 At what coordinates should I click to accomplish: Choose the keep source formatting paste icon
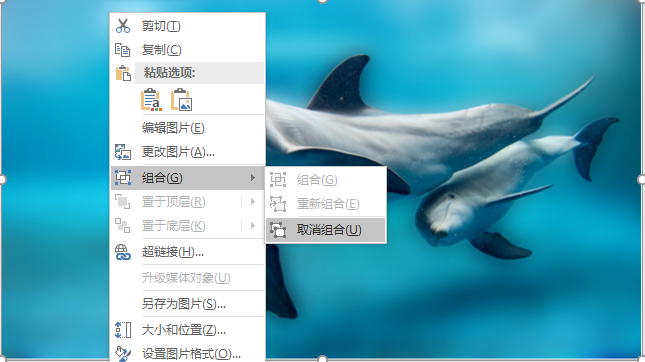point(151,100)
